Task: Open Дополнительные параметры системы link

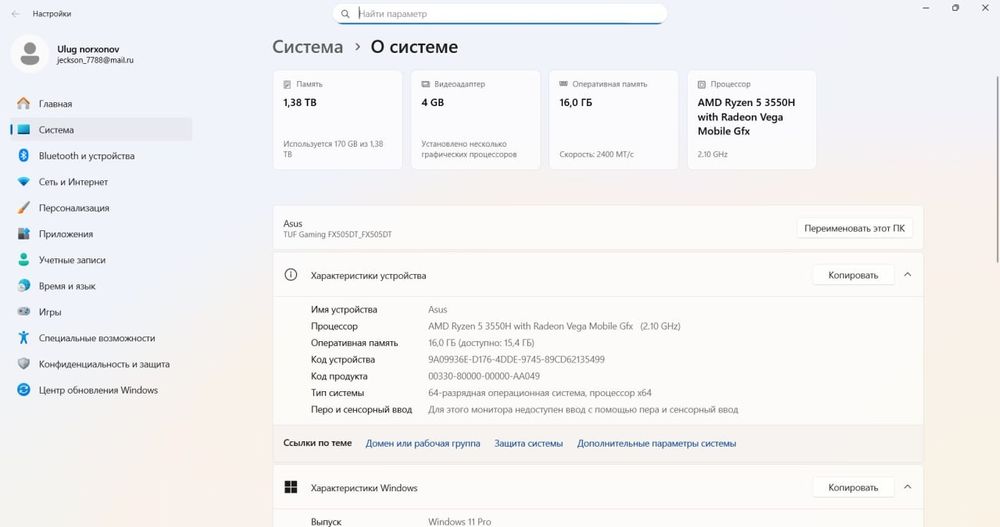Action: pyautogui.click(x=656, y=443)
